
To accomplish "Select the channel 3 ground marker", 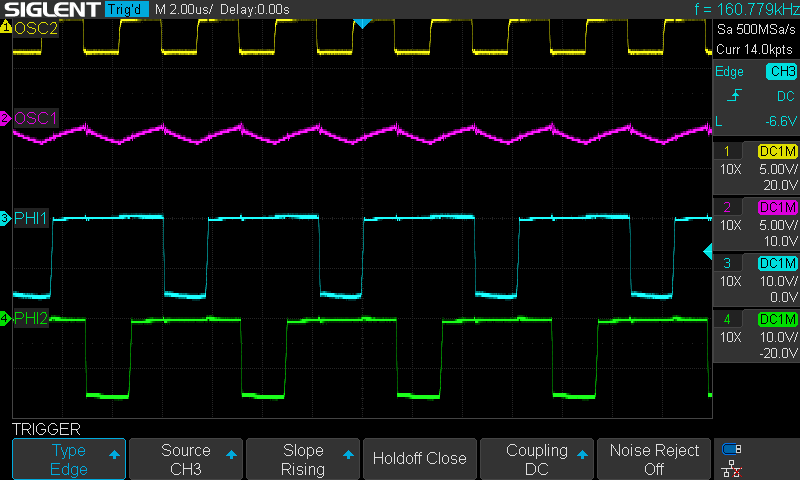I will pyautogui.click(x=6, y=218).
